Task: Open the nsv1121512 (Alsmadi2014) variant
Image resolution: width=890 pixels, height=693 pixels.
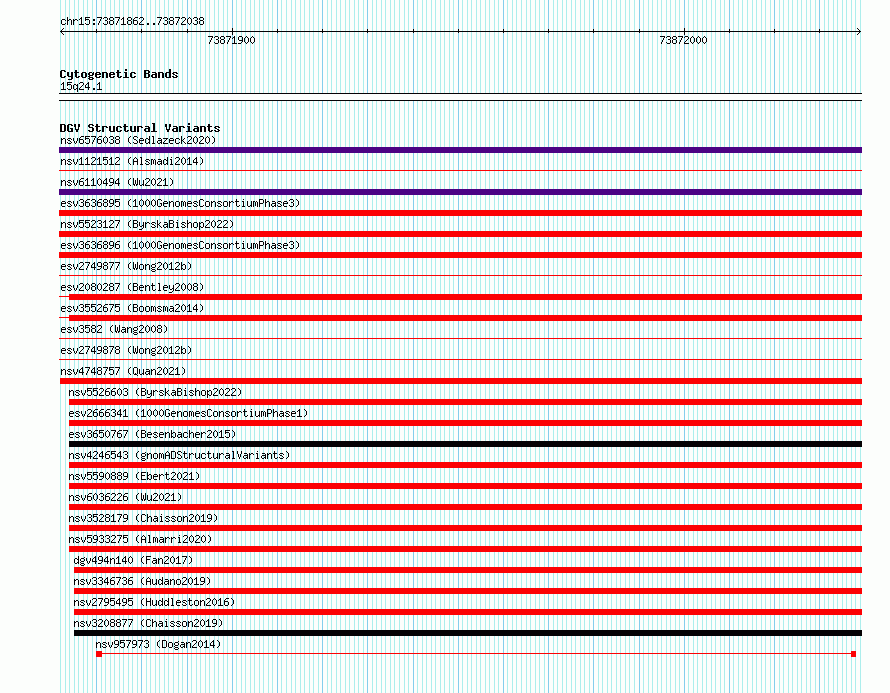Action: tap(132, 161)
